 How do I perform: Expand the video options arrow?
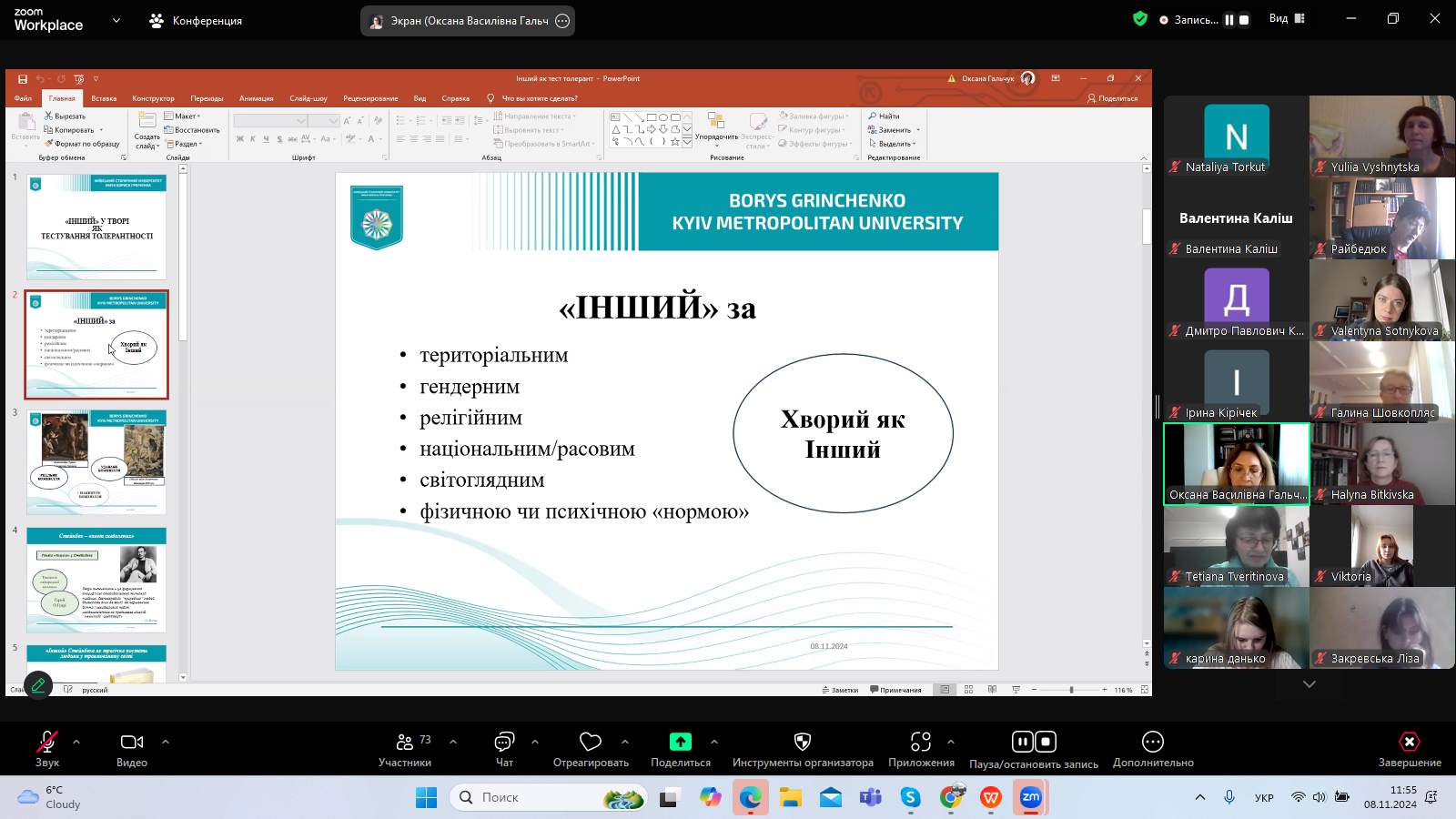pos(166,742)
